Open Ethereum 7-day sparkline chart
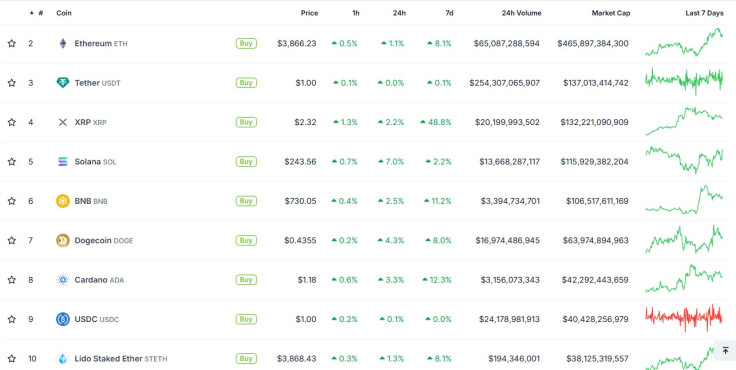 tap(684, 42)
